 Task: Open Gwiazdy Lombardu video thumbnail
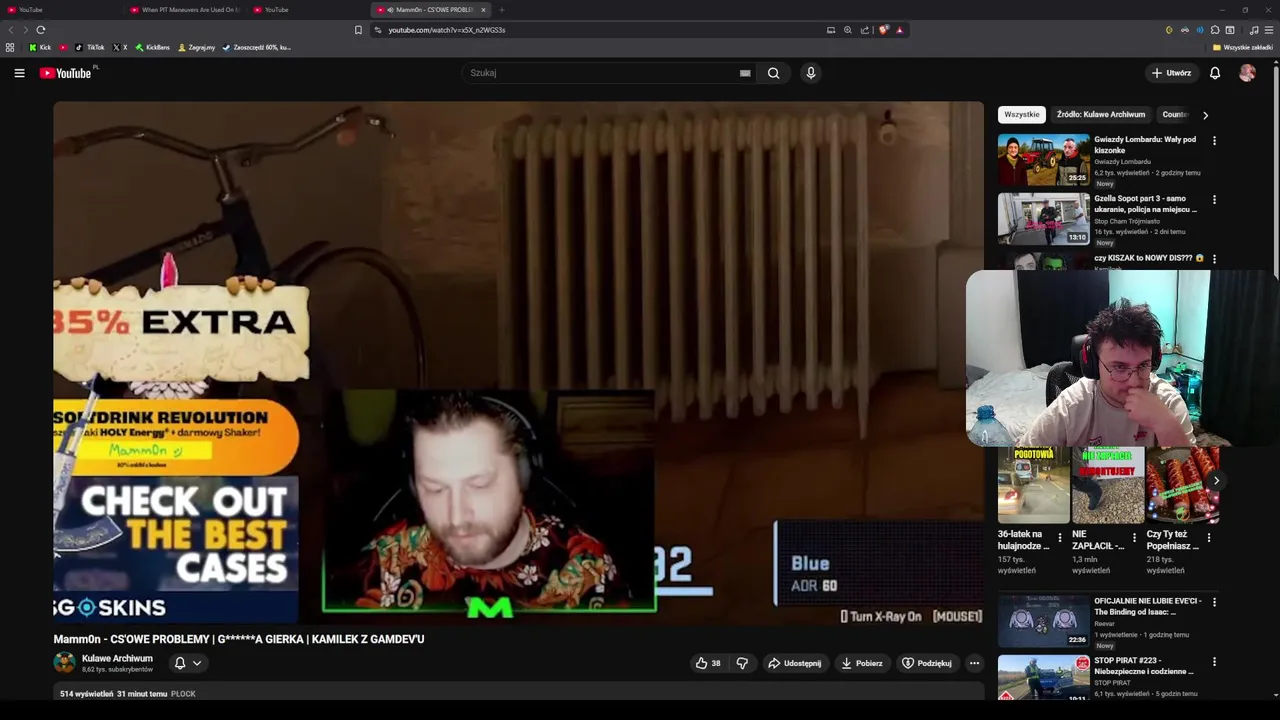point(1043,160)
